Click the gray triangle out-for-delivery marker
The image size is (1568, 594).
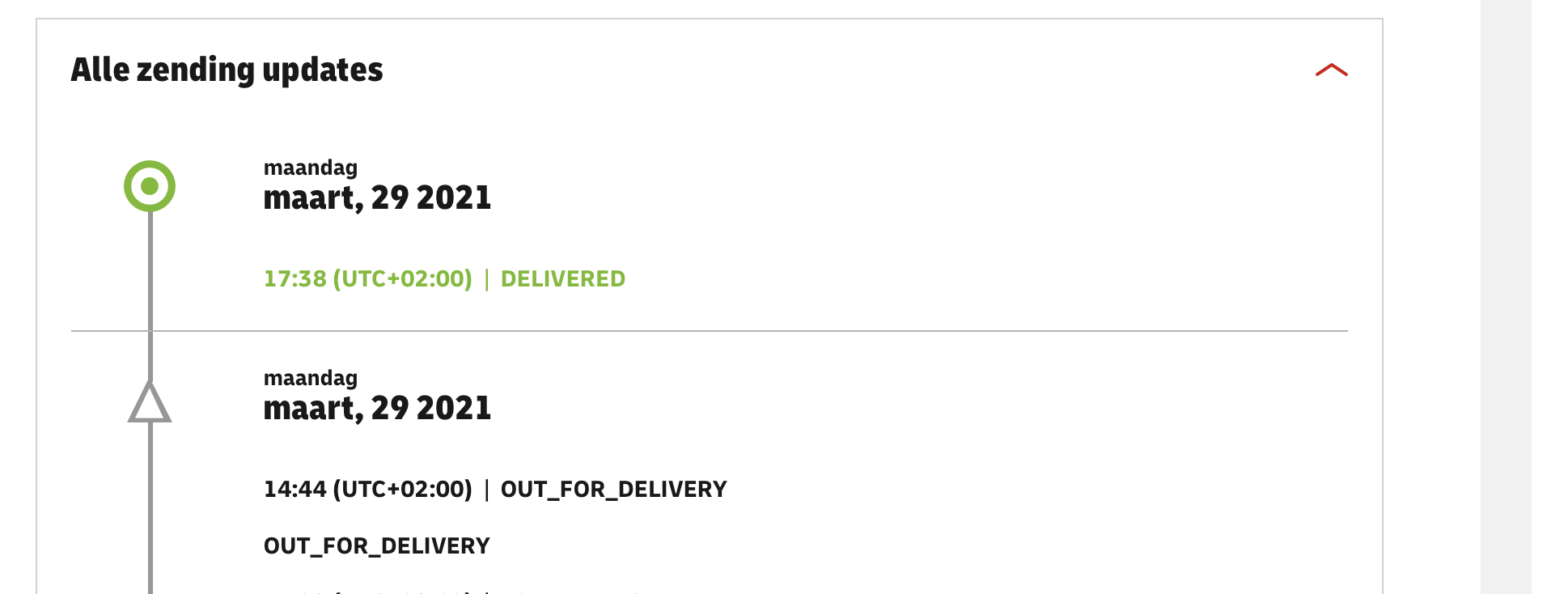150,402
